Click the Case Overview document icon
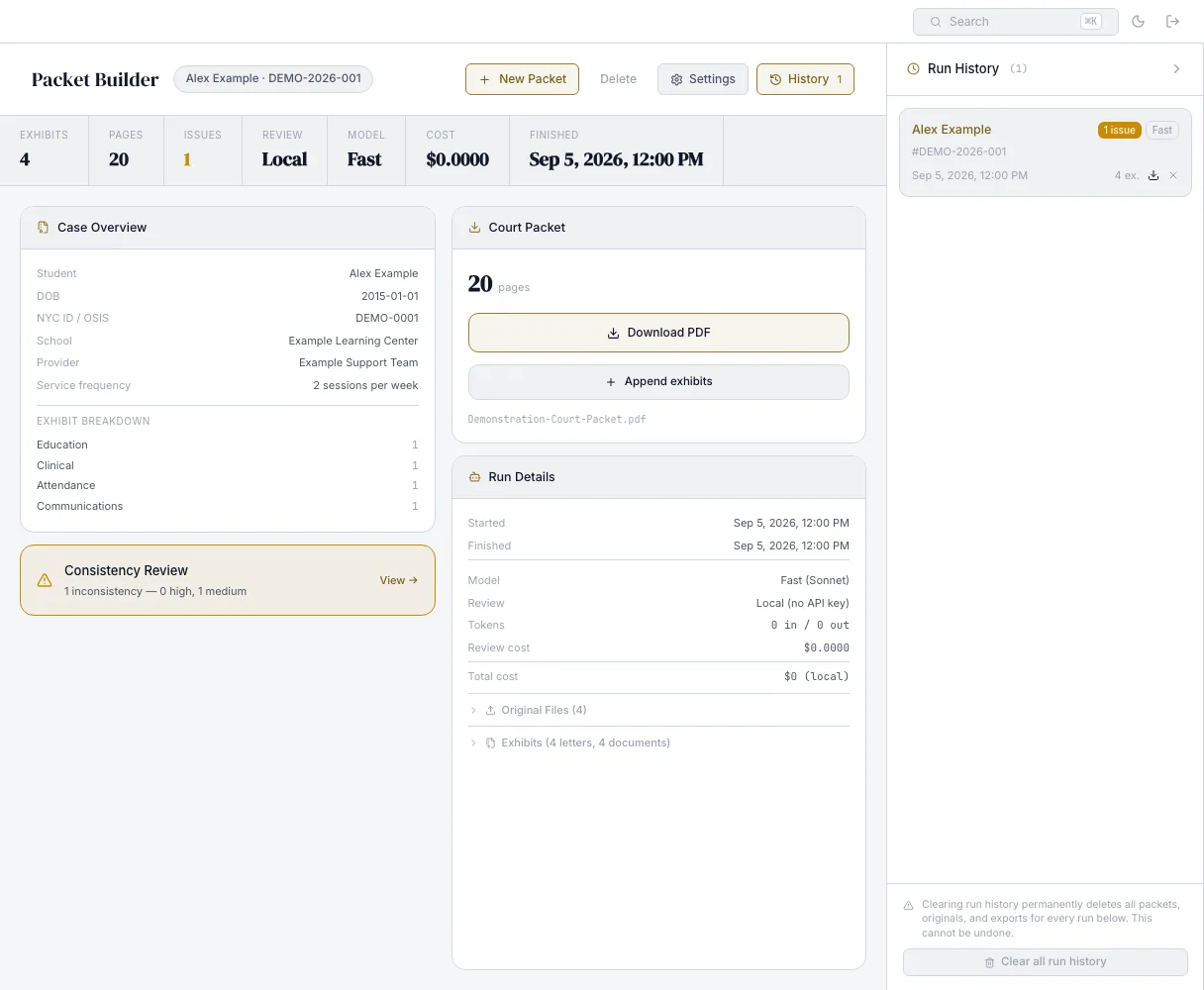1204x990 pixels. click(43, 228)
